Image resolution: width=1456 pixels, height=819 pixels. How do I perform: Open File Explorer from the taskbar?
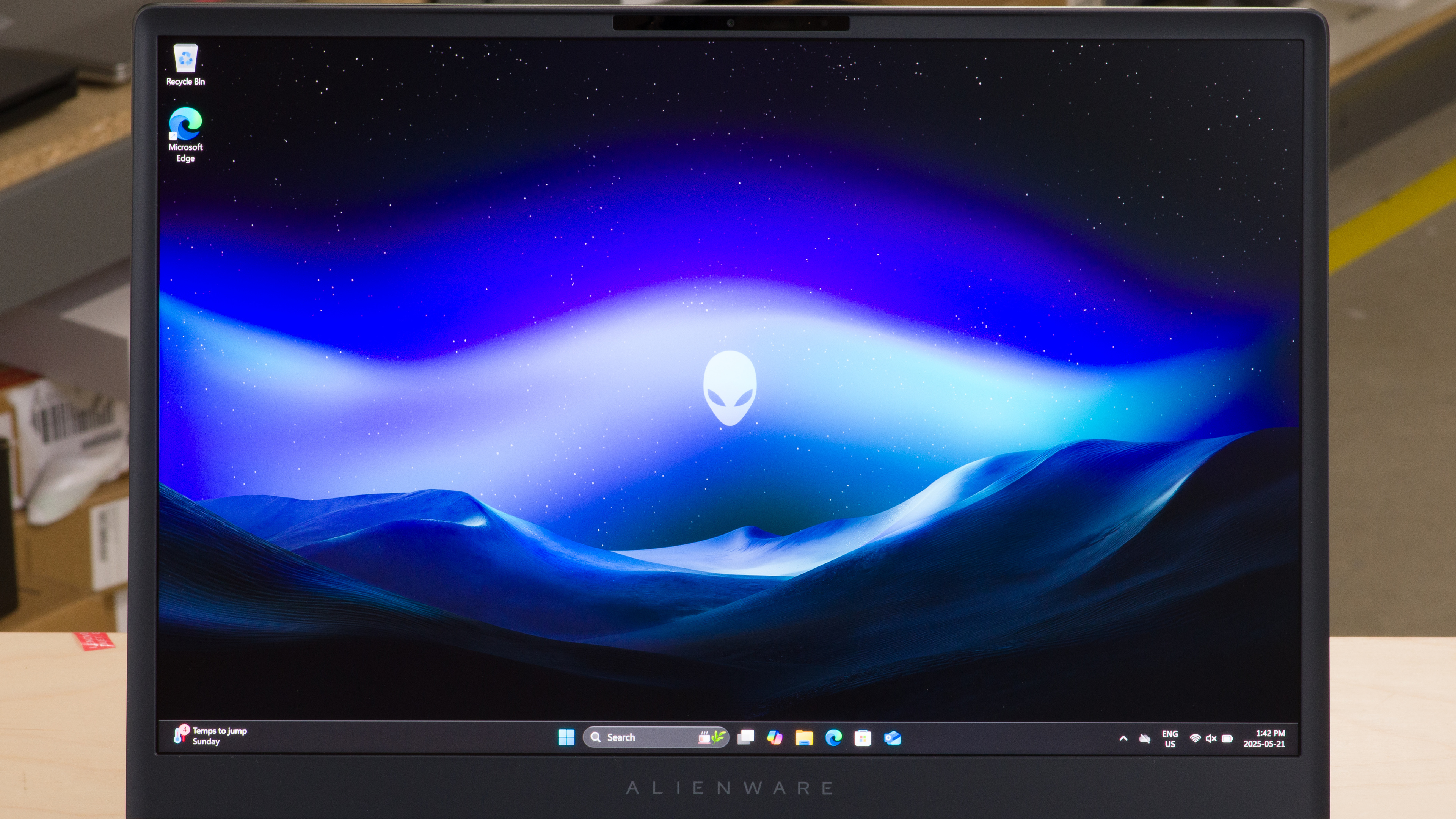tap(804, 737)
